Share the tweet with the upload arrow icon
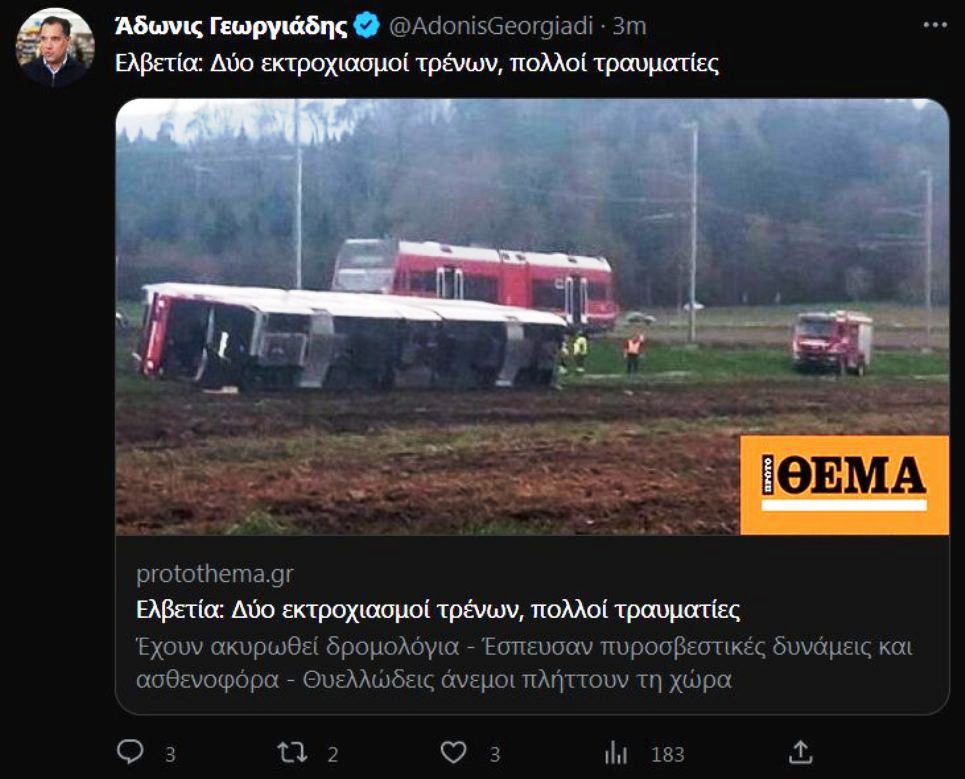The image size is (965, 779). [x=800, y=753]
